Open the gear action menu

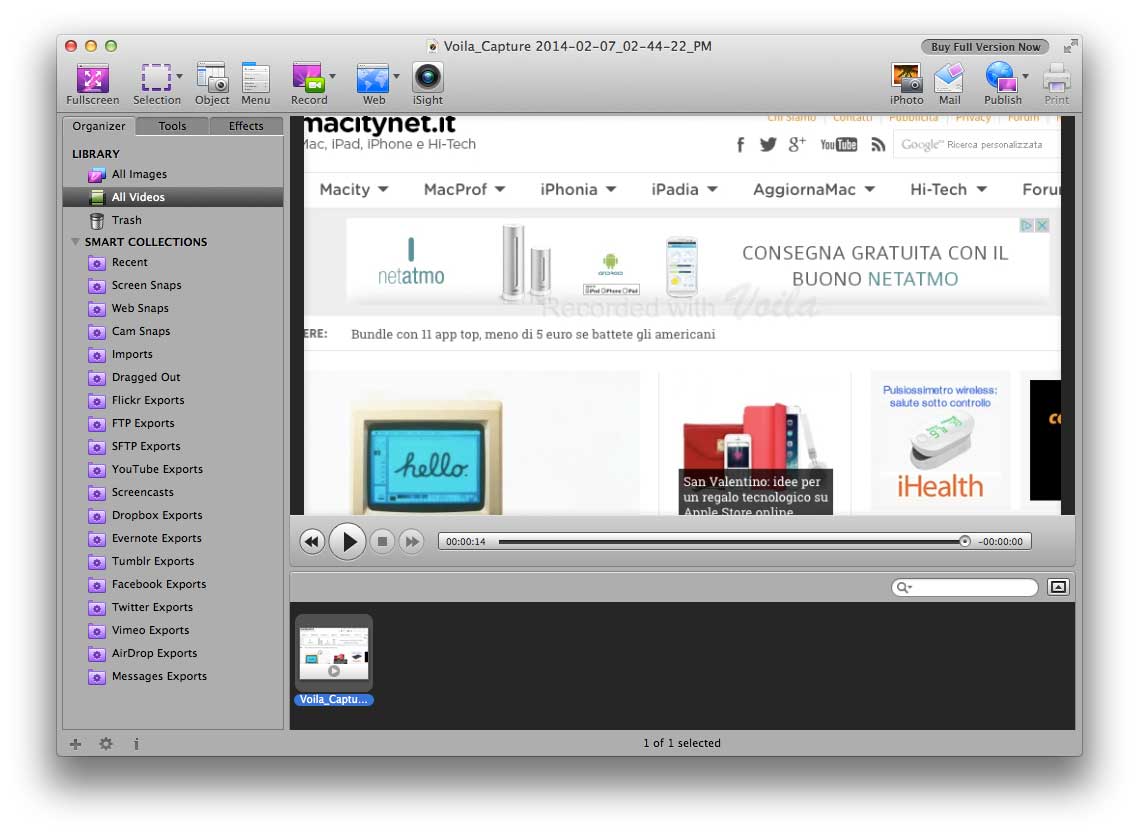pos(106,743)
